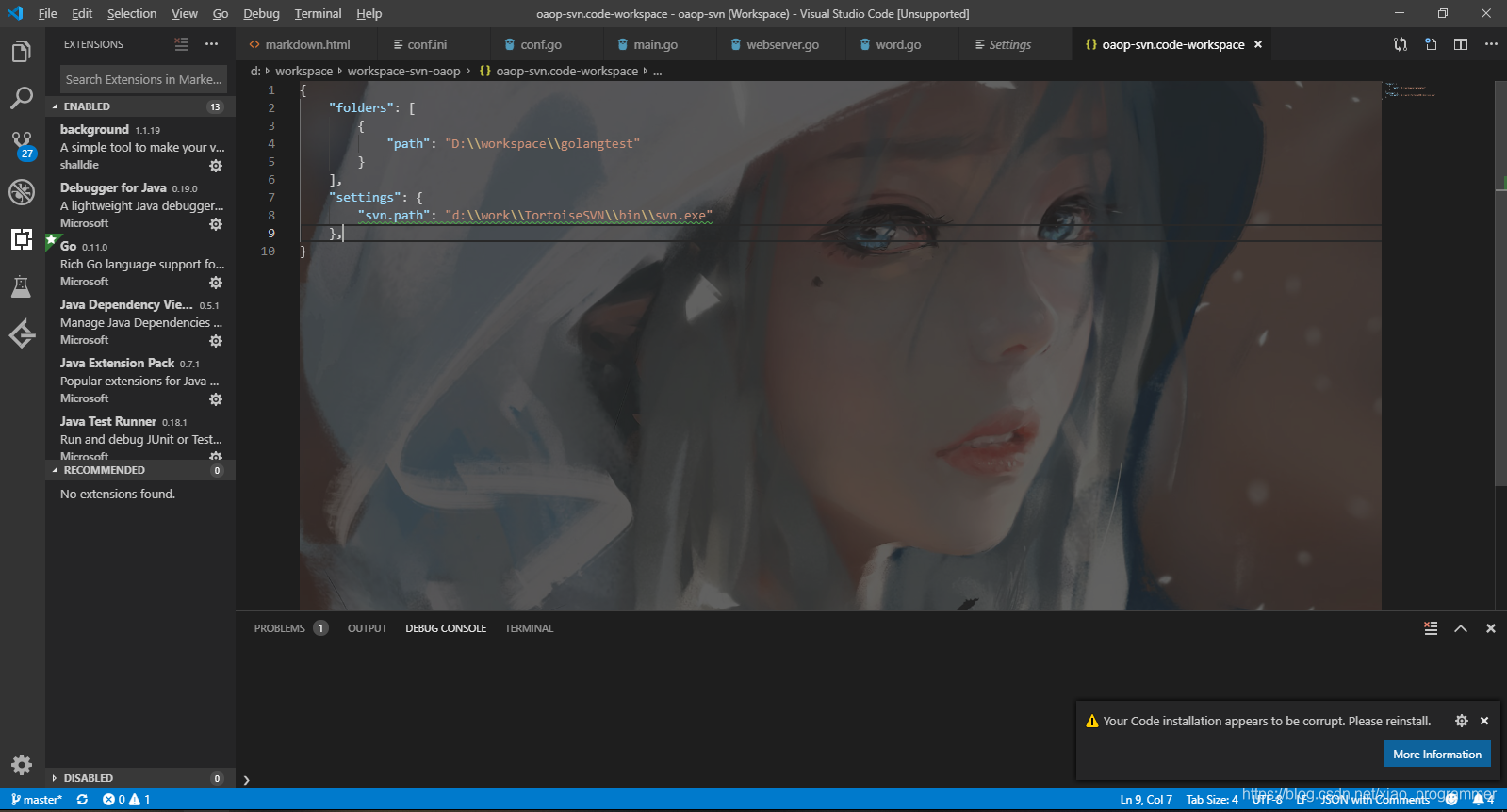Split the editor to the right
This screenshot has width=1507, height=812.
[x=1461, y=44]
